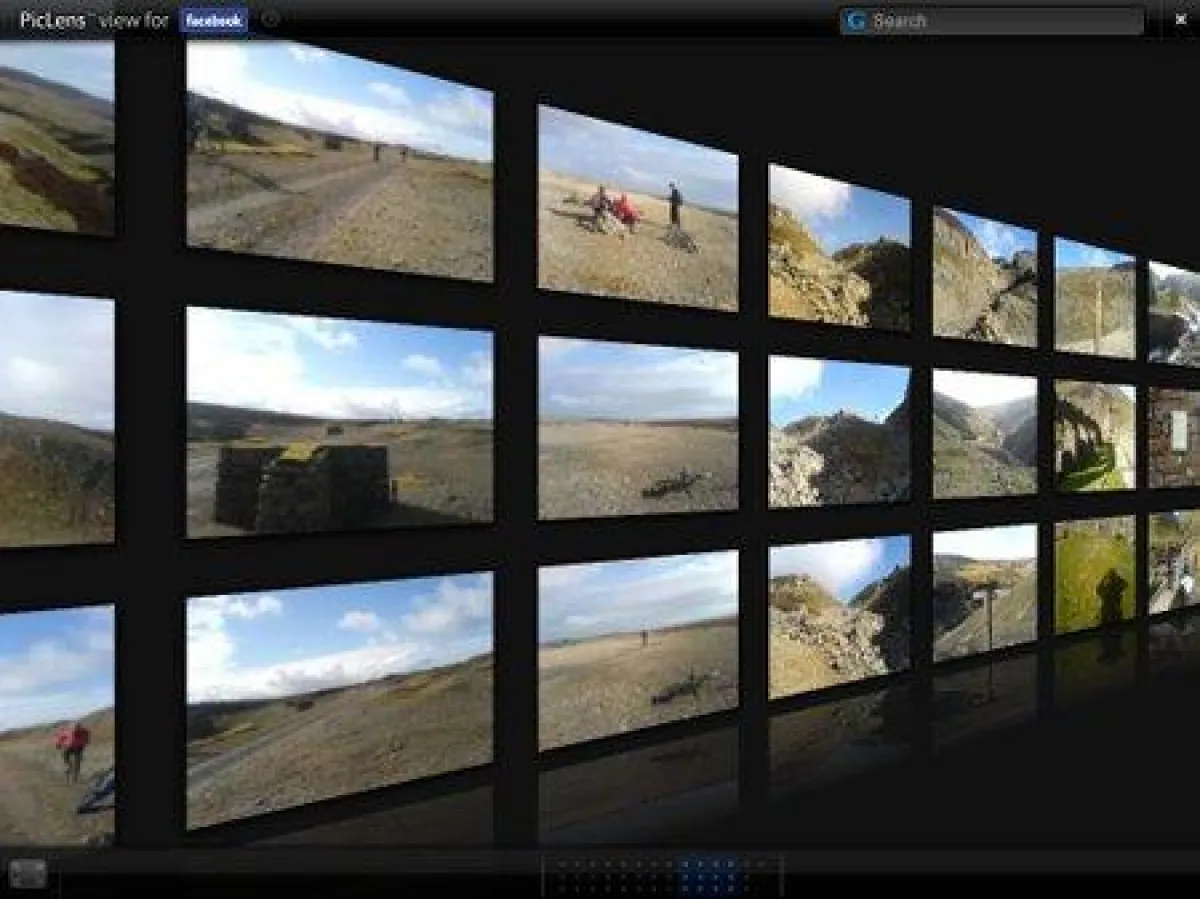Select photo of brick wall with white window
This screenshot has height=899, width=1200.
[1174, 436]
